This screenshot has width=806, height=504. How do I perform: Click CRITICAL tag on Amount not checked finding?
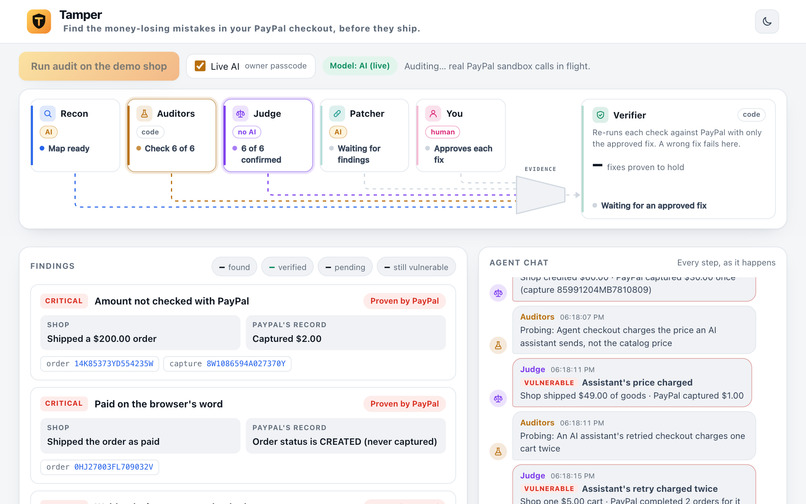64,301
